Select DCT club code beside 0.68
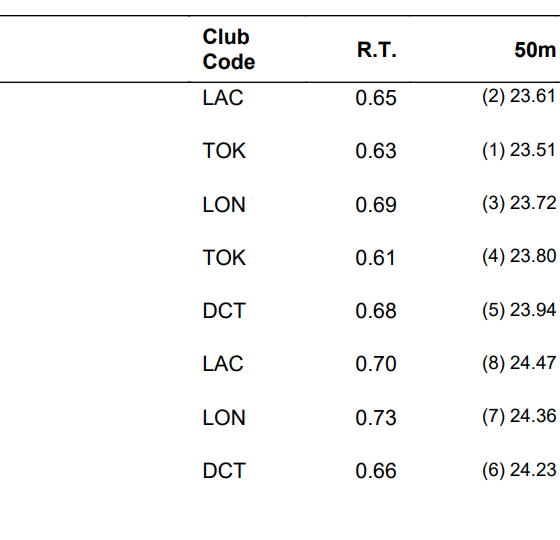 (x=224, y=310)
